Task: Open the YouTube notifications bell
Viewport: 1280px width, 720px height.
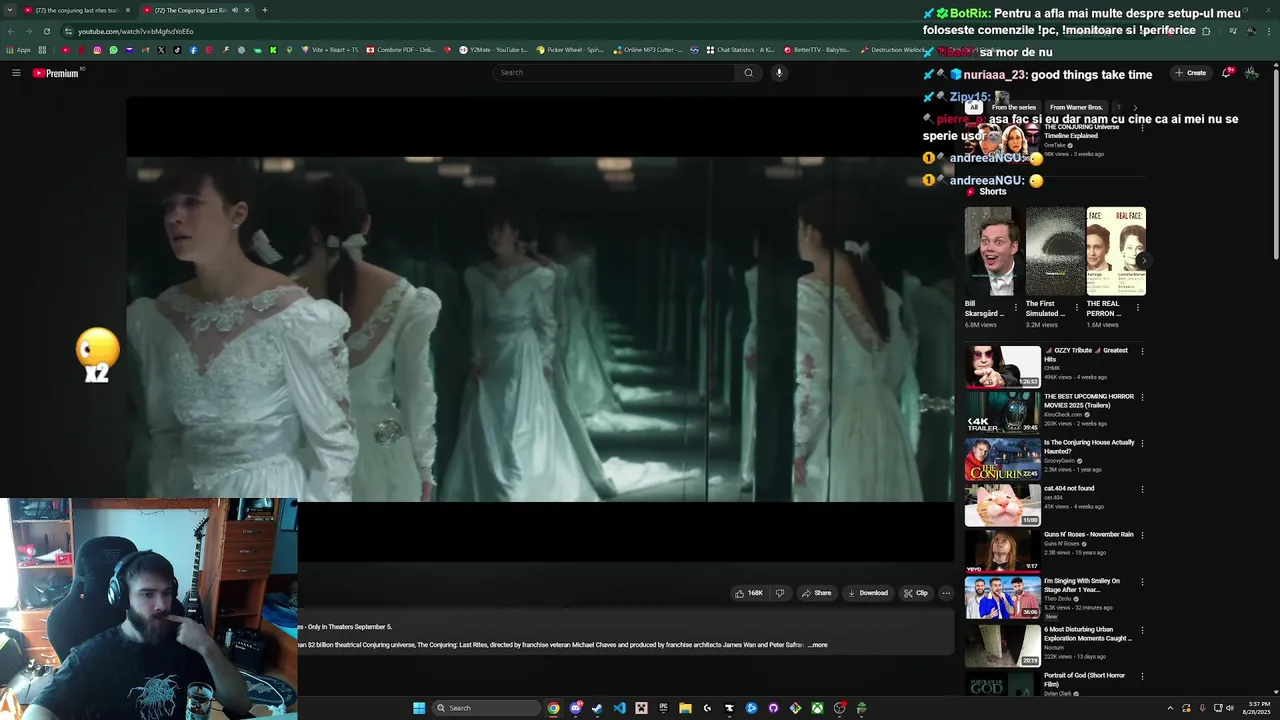Action: [x=1227, y=73]
